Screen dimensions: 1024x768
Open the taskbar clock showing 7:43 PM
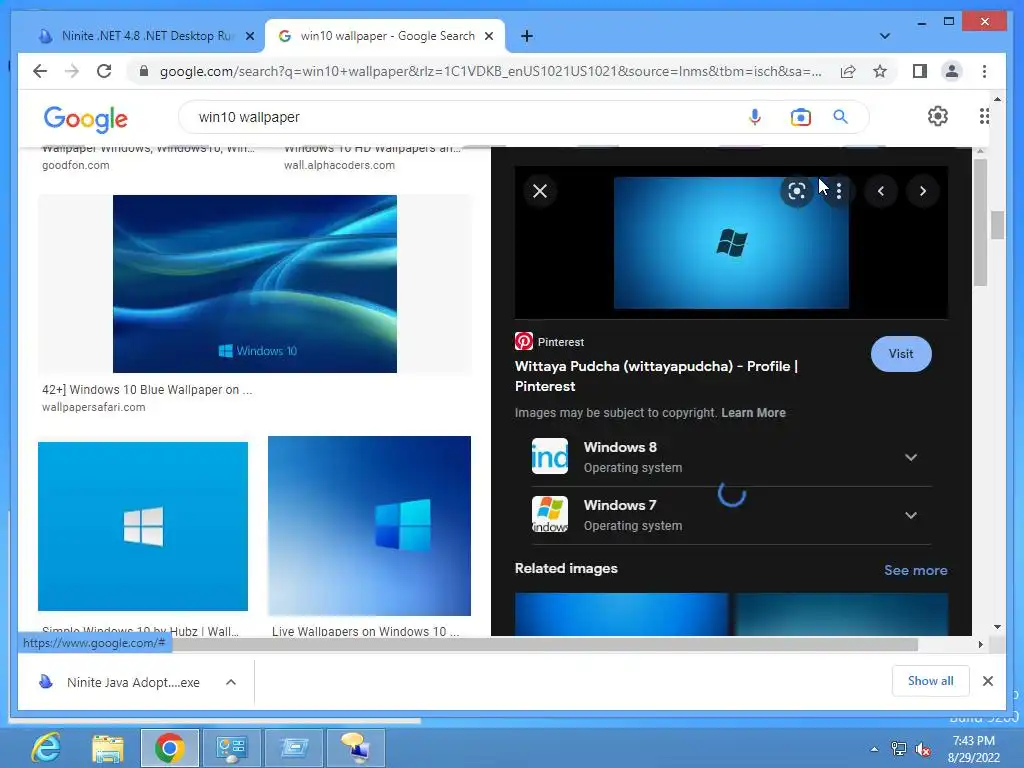click(x=974, y=749)
